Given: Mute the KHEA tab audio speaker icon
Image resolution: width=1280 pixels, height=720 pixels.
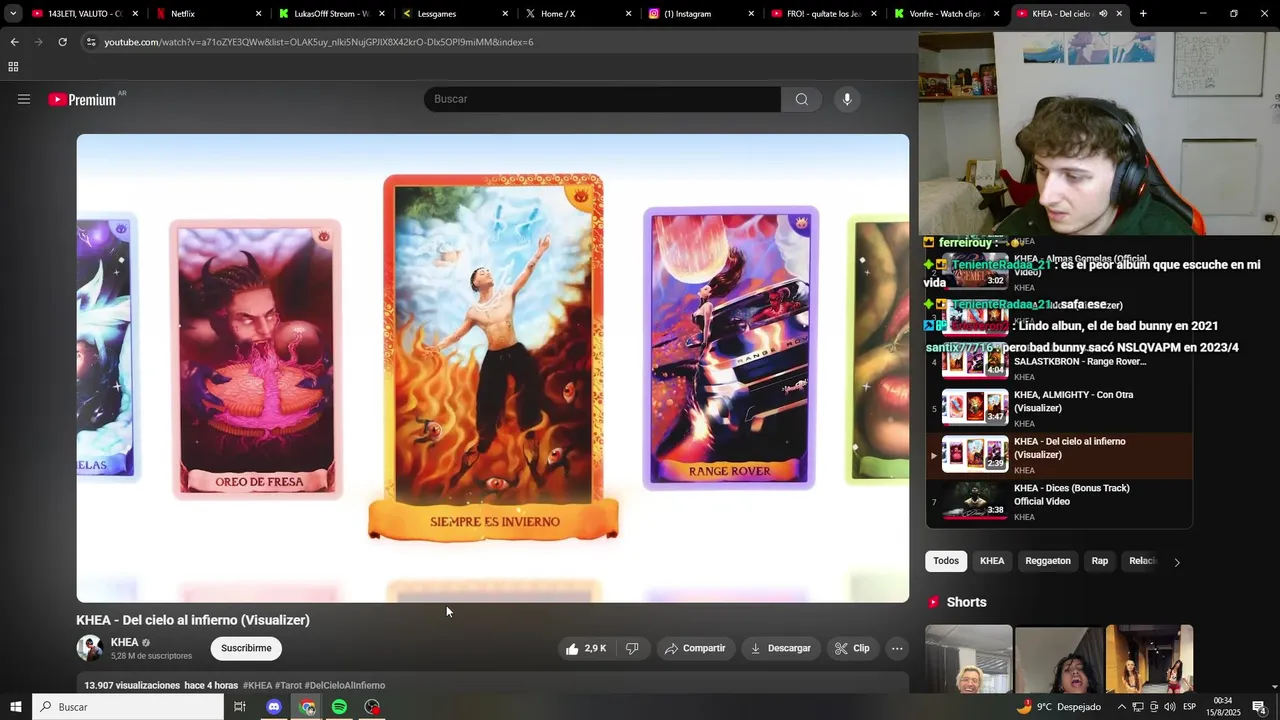Looking at the screenshot, I should click(1103, 14).
